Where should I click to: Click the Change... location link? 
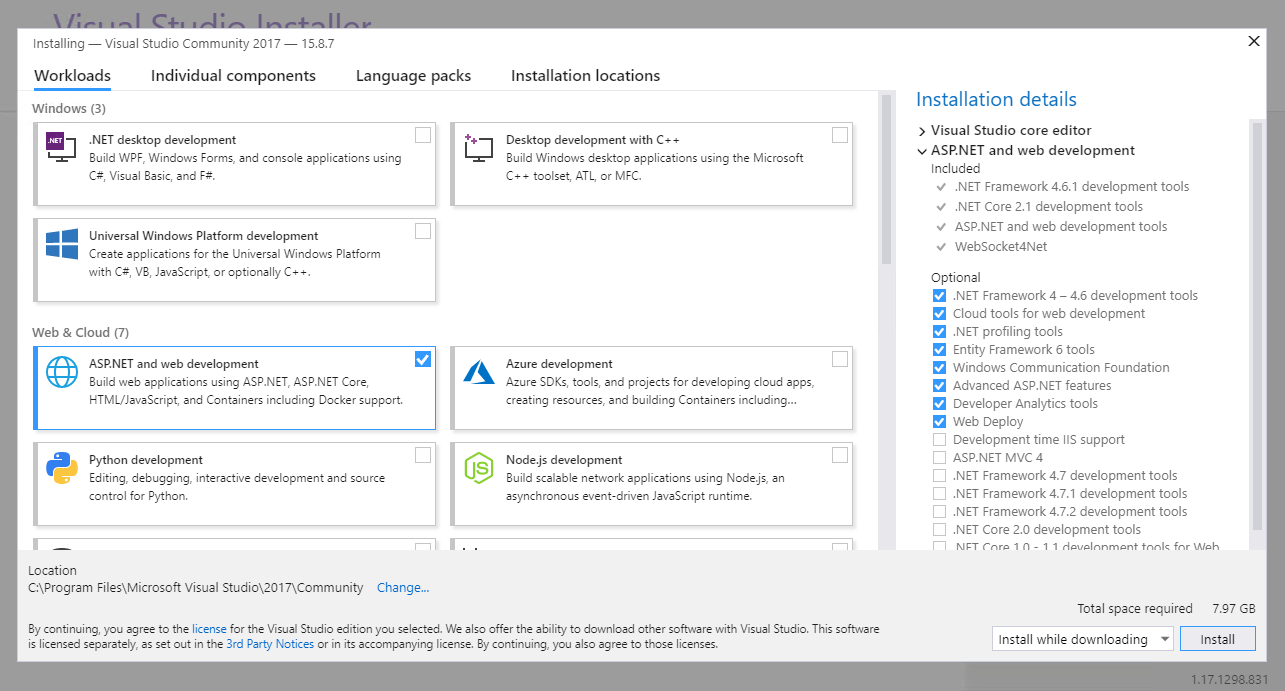[403, 588]
